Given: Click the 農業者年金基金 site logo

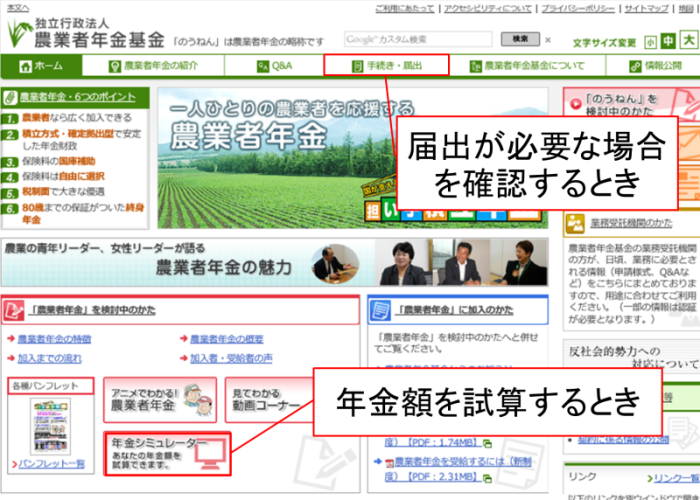Looking at the screenshot, I should pos(86,33).
